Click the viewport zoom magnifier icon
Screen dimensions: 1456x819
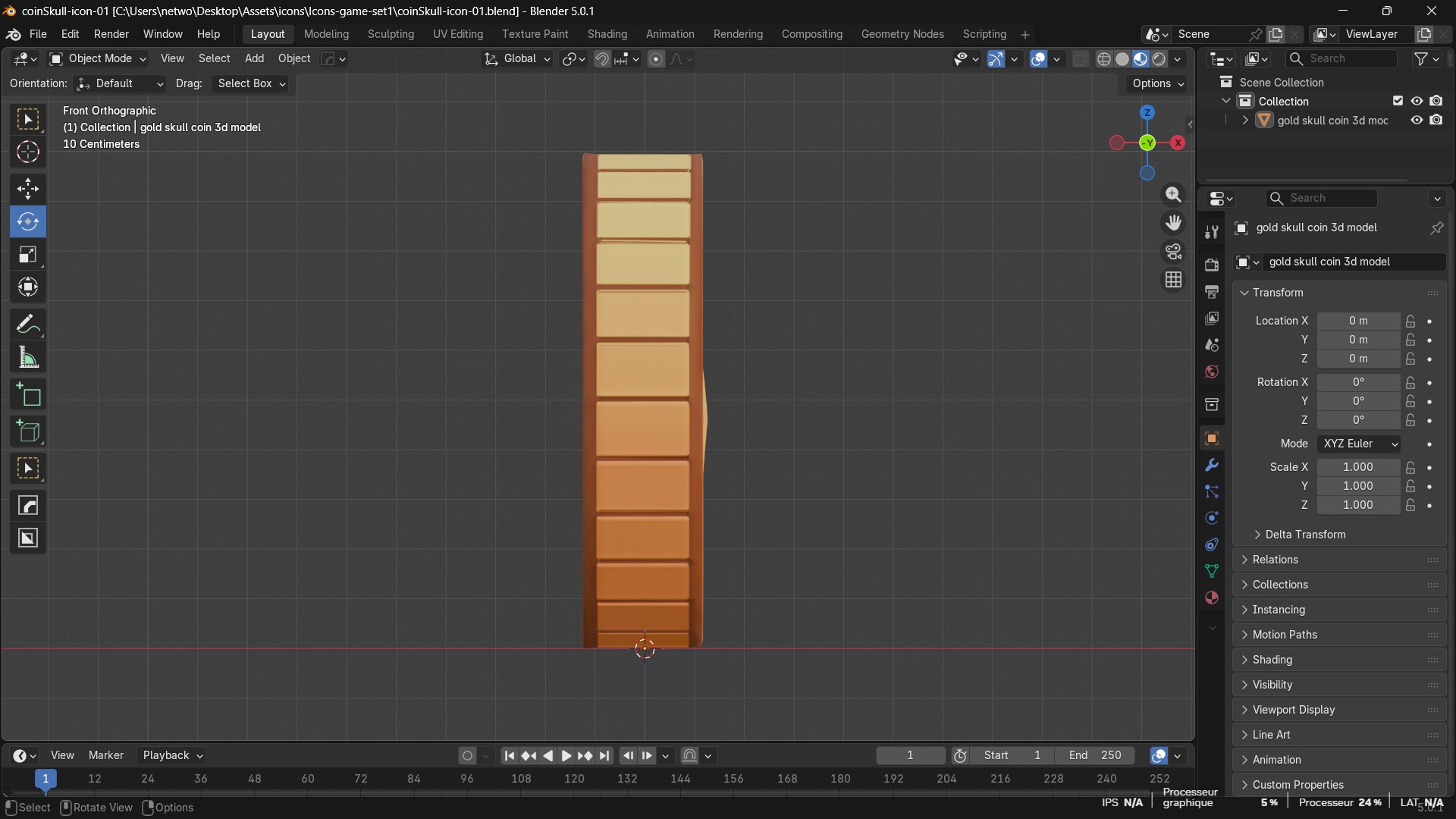coord(1173,195)
